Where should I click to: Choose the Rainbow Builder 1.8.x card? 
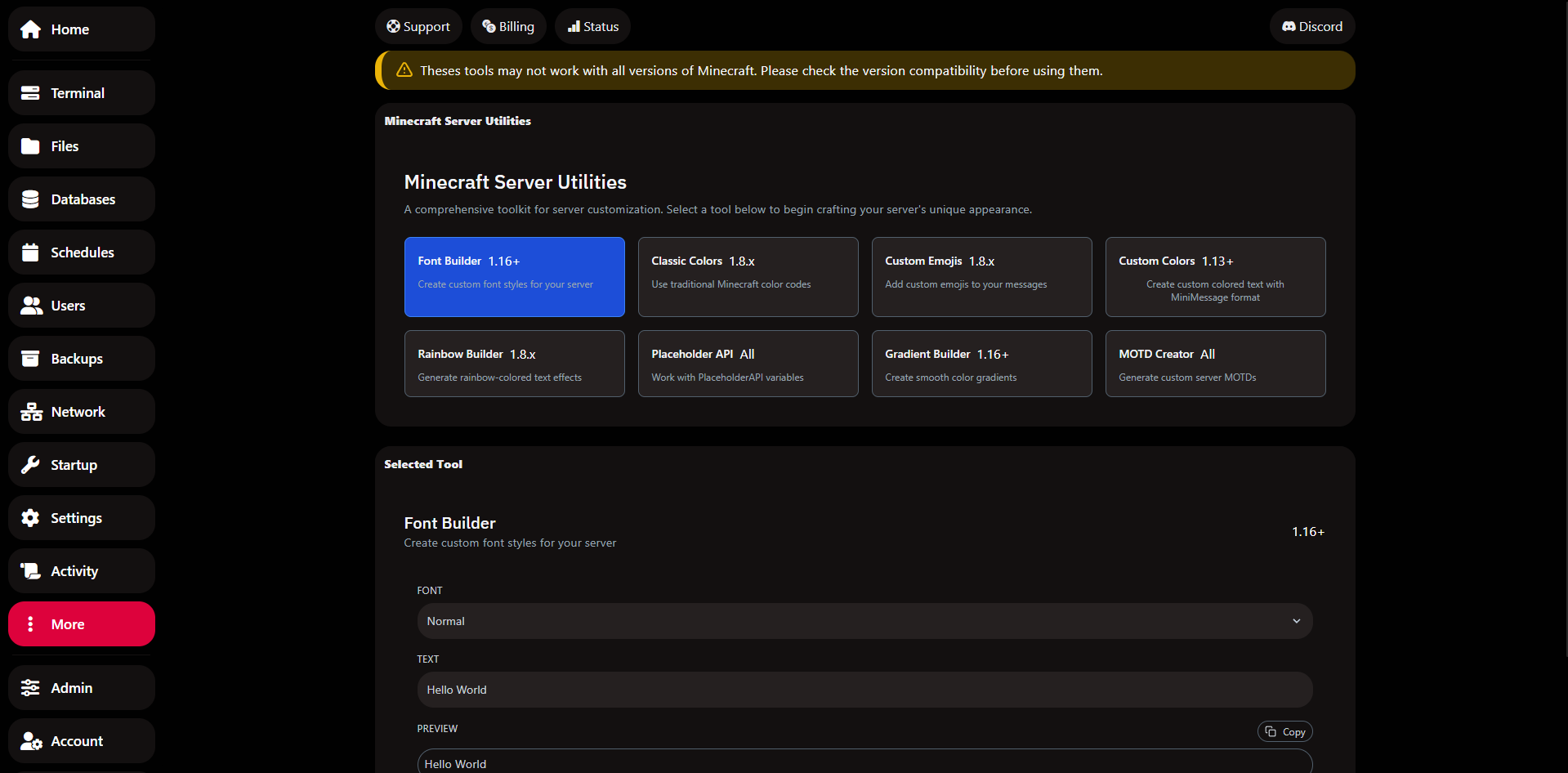pos(515,364)
